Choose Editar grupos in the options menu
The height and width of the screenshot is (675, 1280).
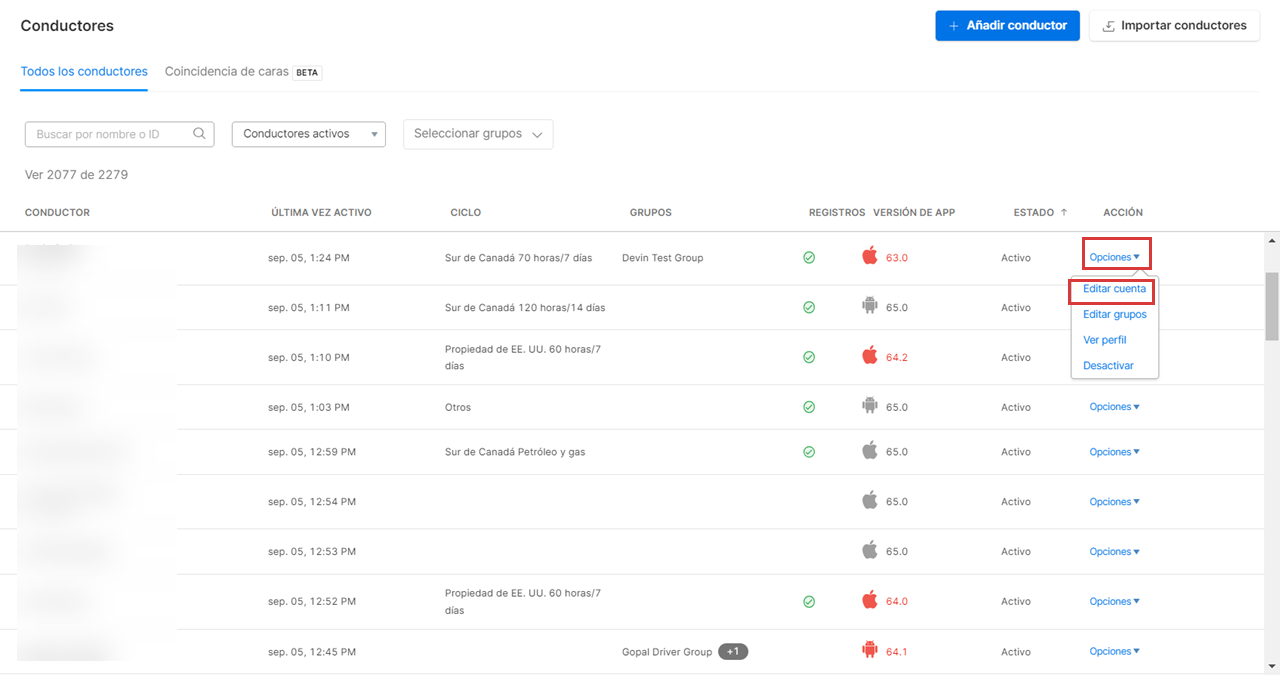(x=1114, y=314)
